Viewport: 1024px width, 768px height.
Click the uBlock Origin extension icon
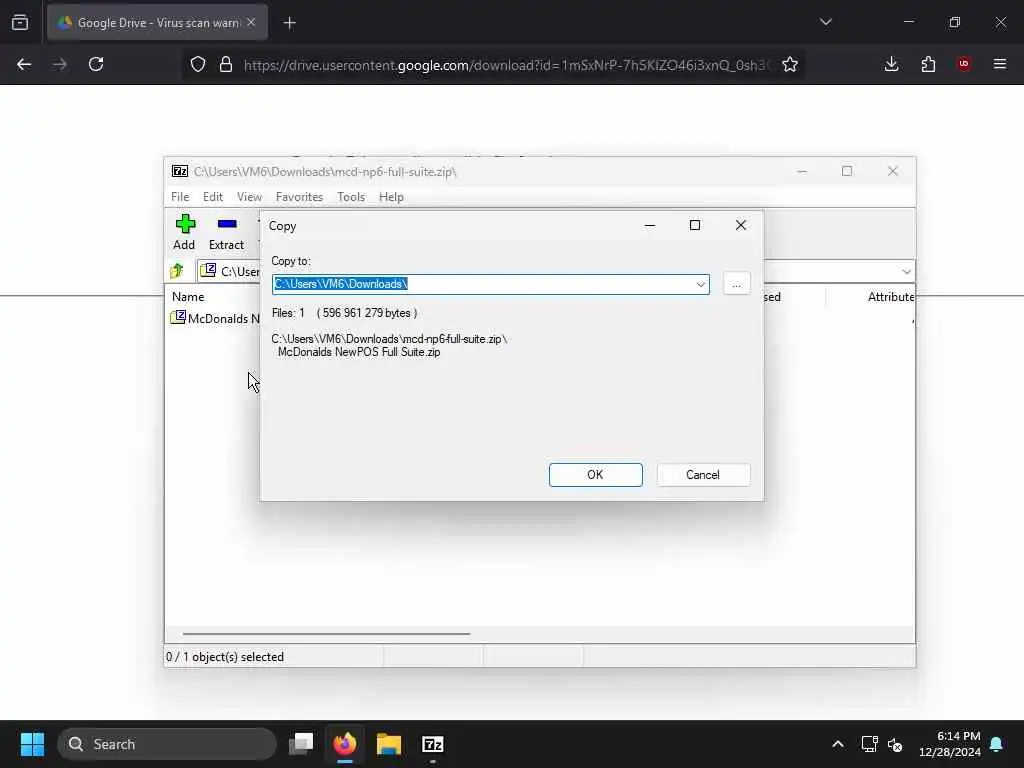pos(964,64)
